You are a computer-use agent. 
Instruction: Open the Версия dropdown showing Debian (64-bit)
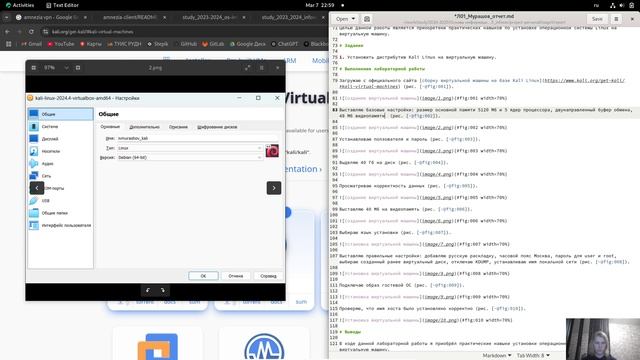[x=190, y=157]
